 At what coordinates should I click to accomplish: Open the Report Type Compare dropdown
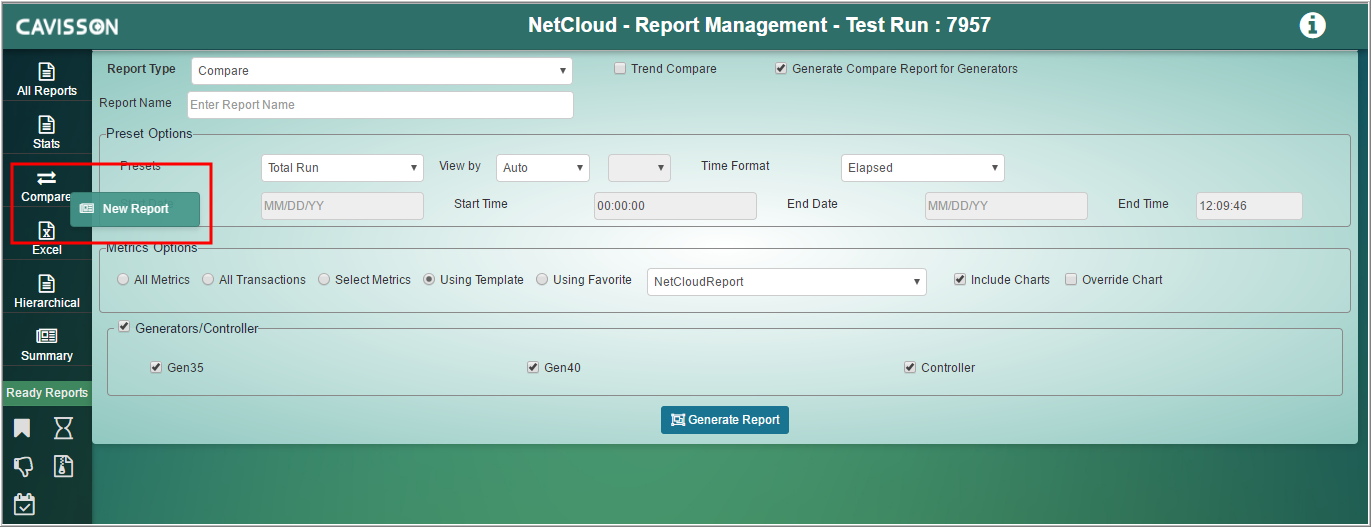pos(382,71)
